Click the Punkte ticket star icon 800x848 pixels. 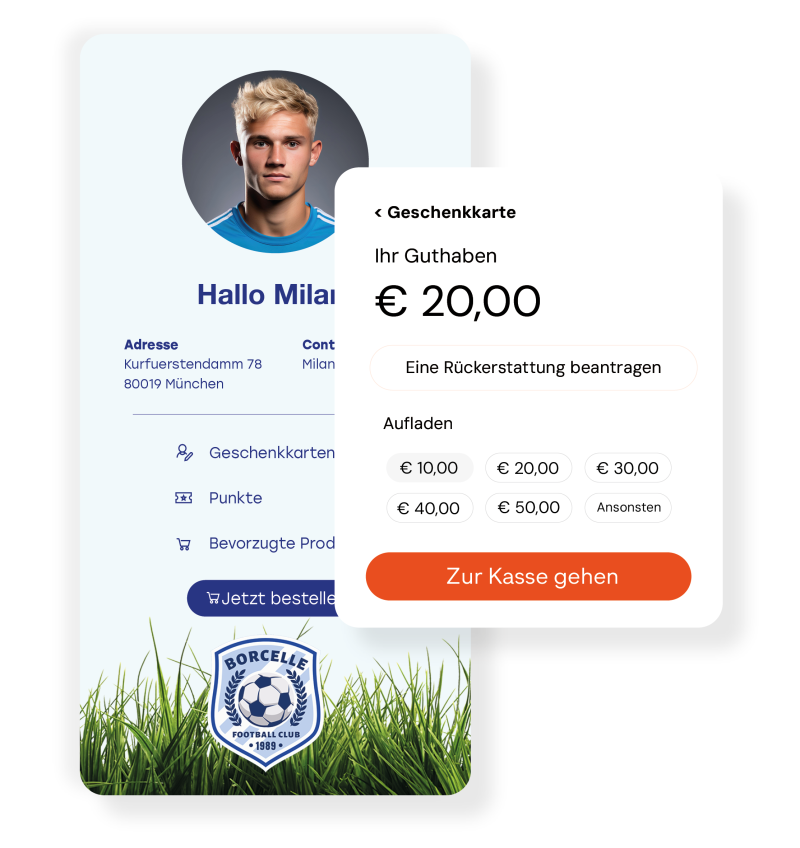[183, 498]
